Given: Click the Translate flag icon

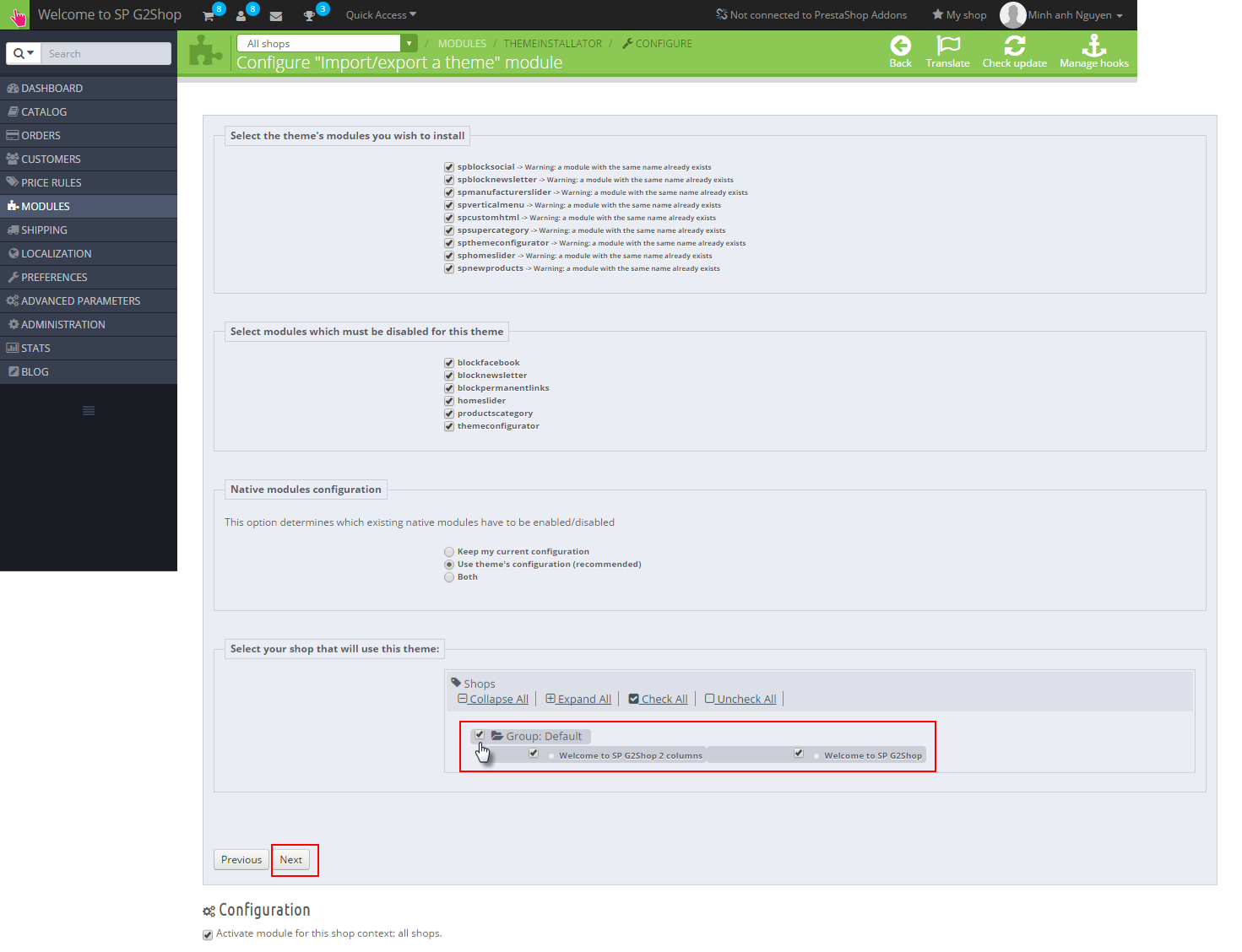Looking at the screenshot, I should coord(948,46).
